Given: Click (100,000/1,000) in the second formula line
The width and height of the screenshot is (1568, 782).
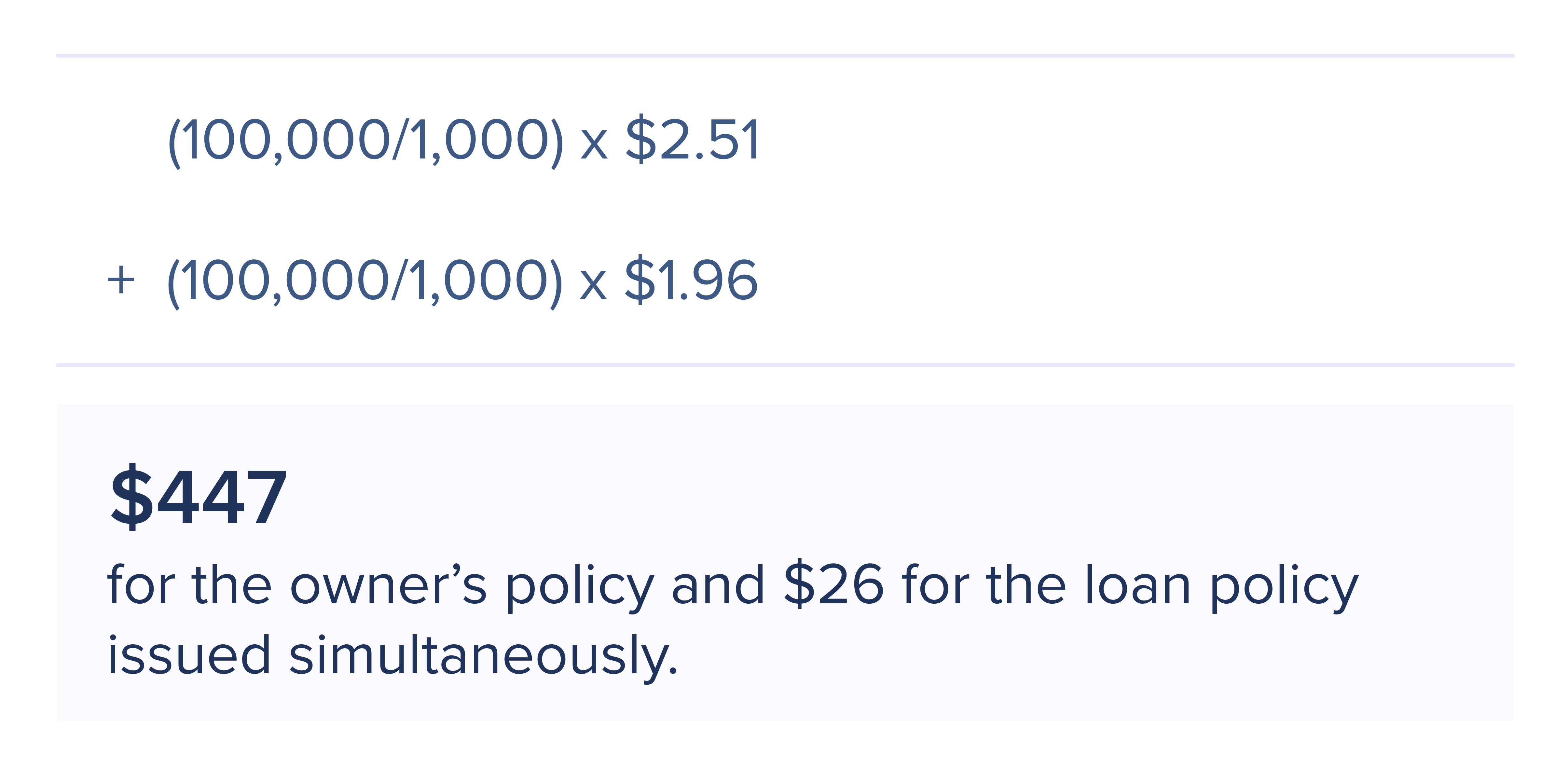Looking at the screenshot, I should [x=364, y=281].
